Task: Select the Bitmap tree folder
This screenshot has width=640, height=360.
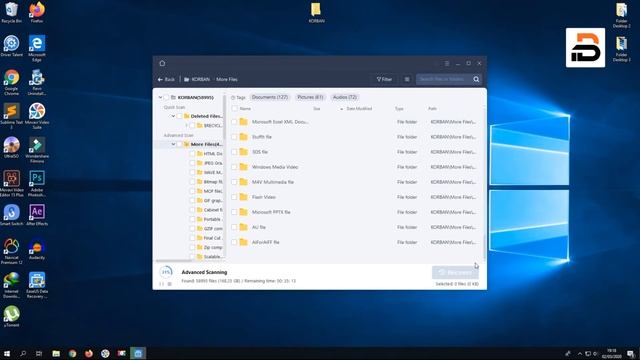Action: coord(209,182)
